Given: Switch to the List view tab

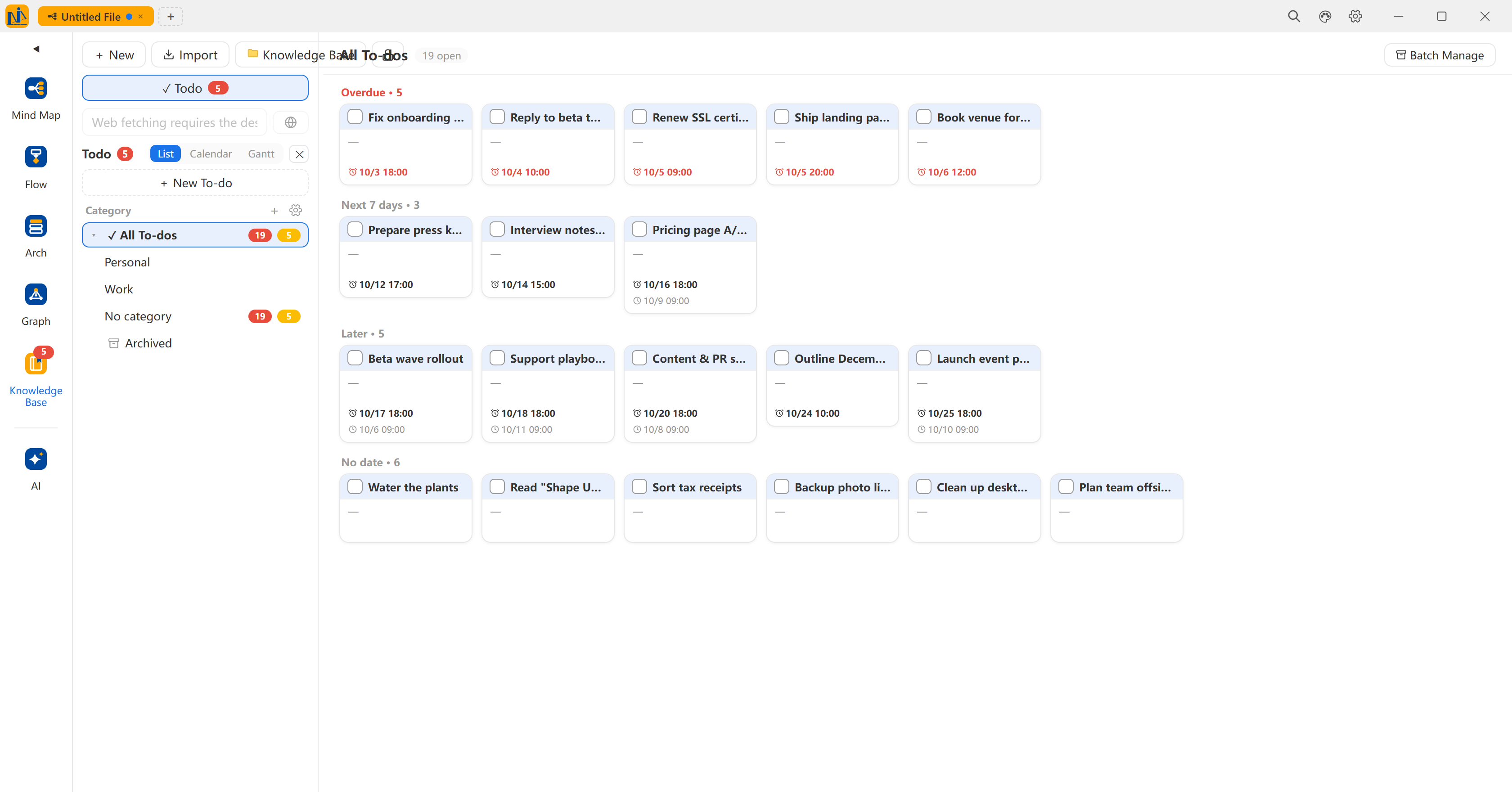Looking at the screenshot, I should tap(166, 154).
